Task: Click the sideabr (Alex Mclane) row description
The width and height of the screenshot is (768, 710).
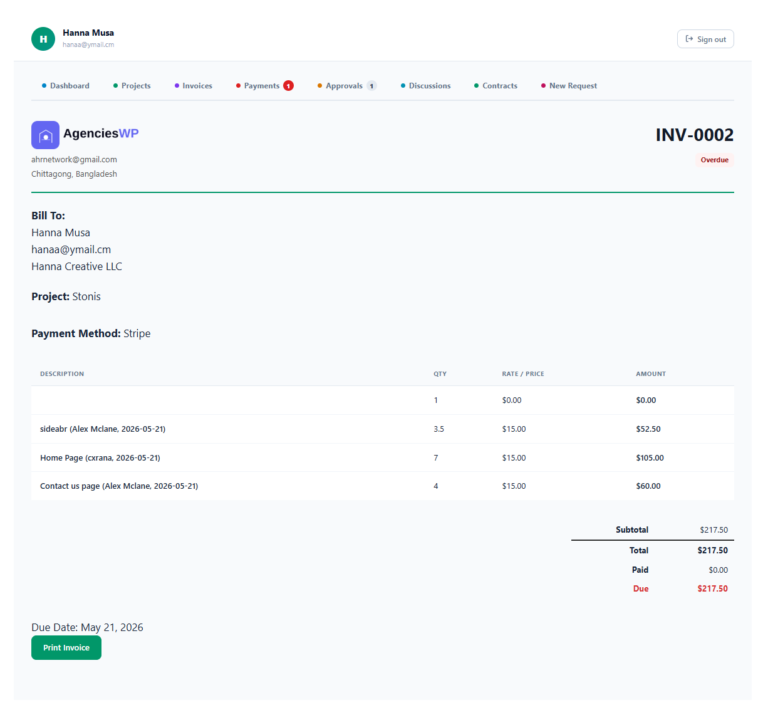Action: [102, 429]
